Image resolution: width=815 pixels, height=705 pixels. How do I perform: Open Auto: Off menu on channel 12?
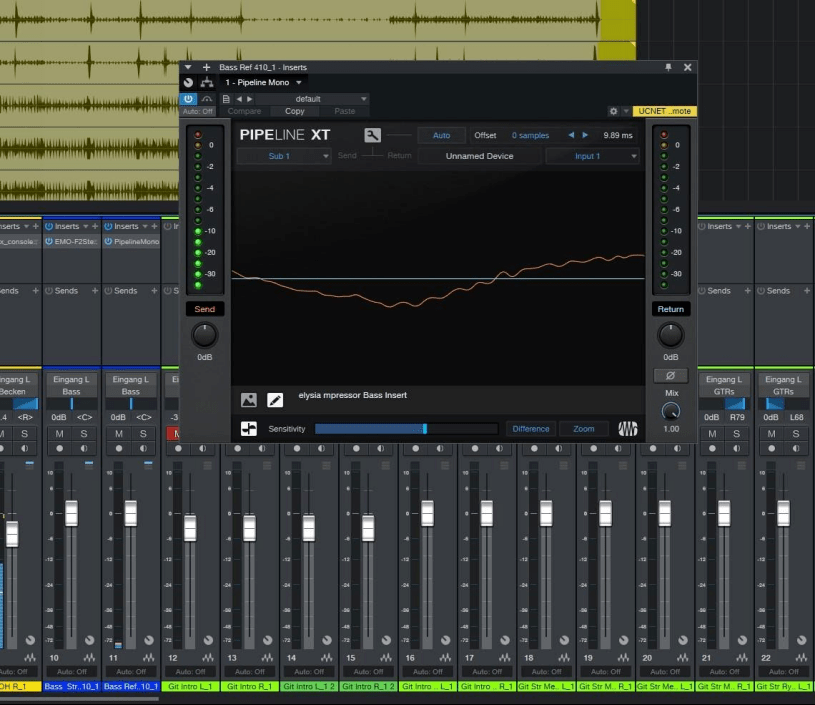[x=190, y=672]
